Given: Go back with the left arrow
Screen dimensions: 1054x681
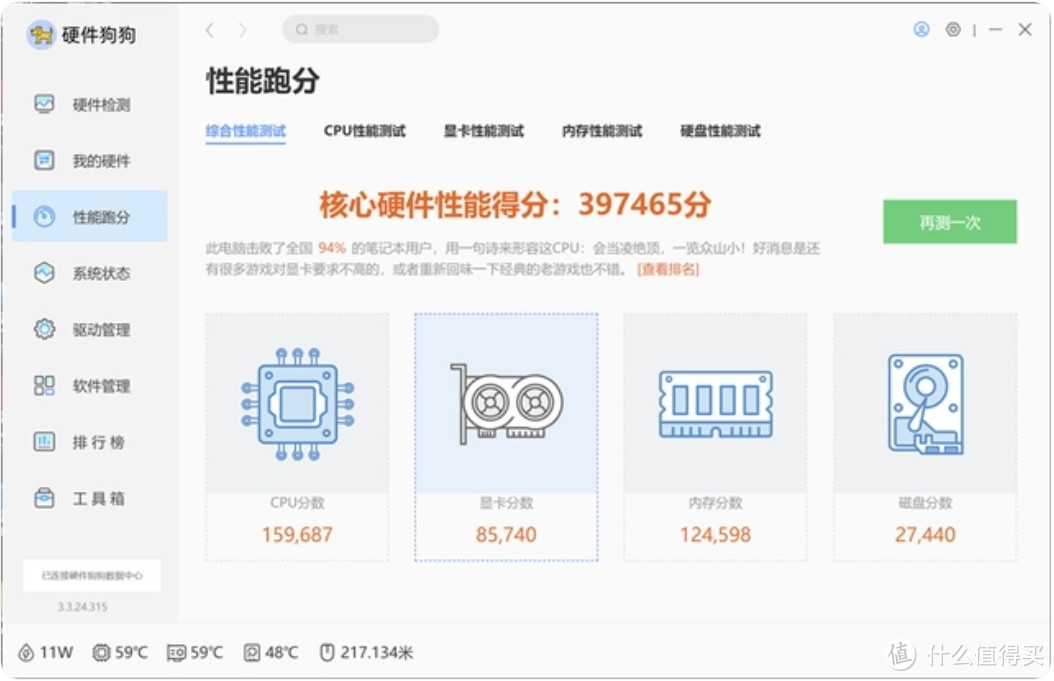Looking at the screenshot, I should [210, 30].
